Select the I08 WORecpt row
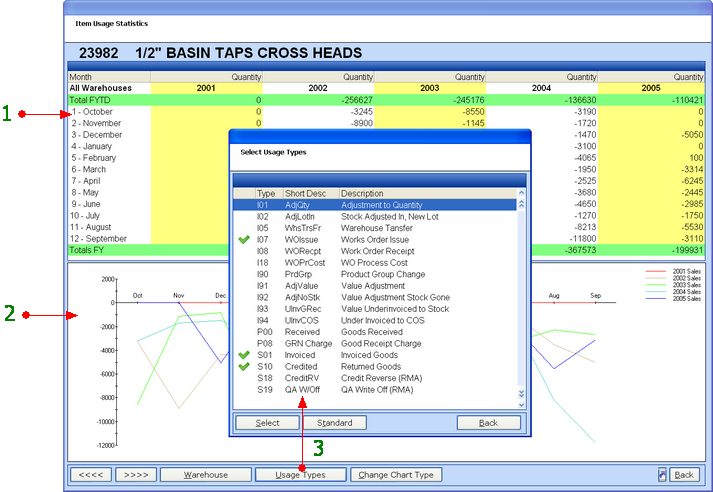Screen dimensions: 713x492 tap(375, 251)
